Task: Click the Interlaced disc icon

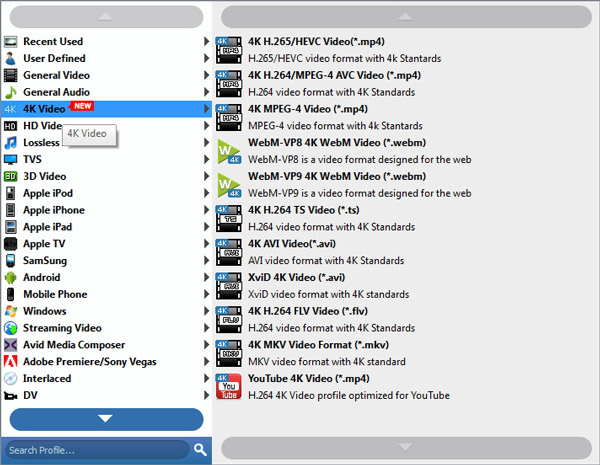Action: click(x=10, y=378)
